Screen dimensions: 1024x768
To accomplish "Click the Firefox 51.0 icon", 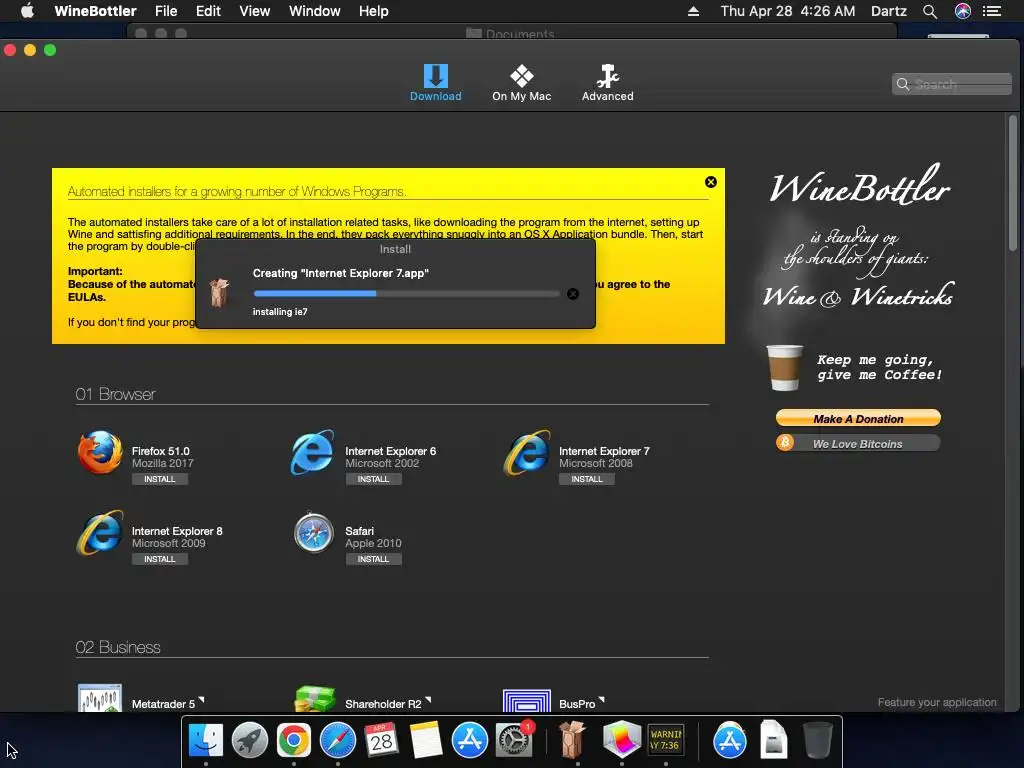I will click(100, 452).
